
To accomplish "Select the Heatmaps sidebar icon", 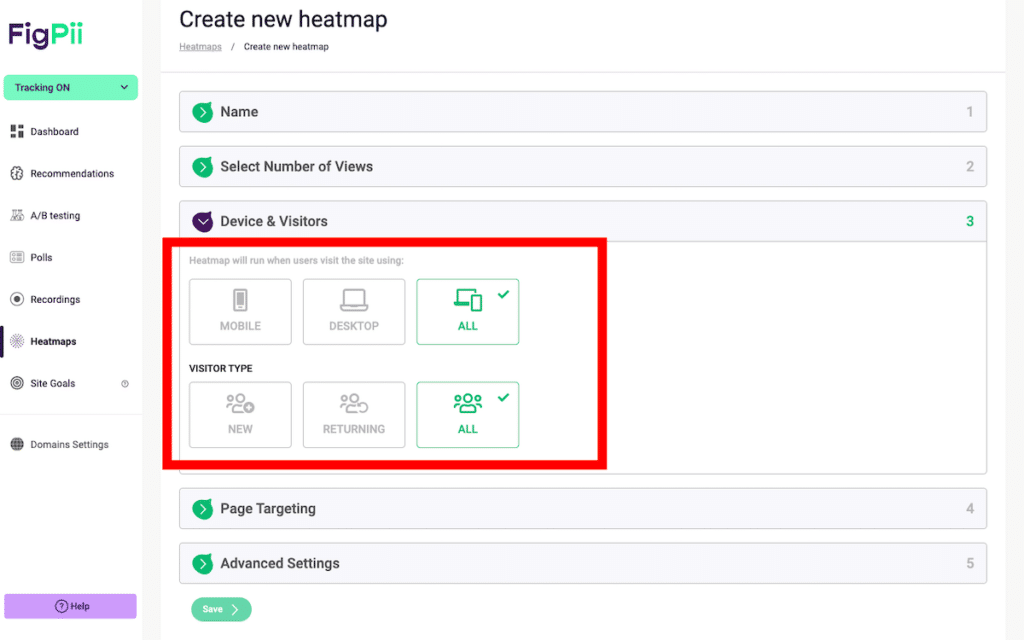I will (x=52, y=341).
